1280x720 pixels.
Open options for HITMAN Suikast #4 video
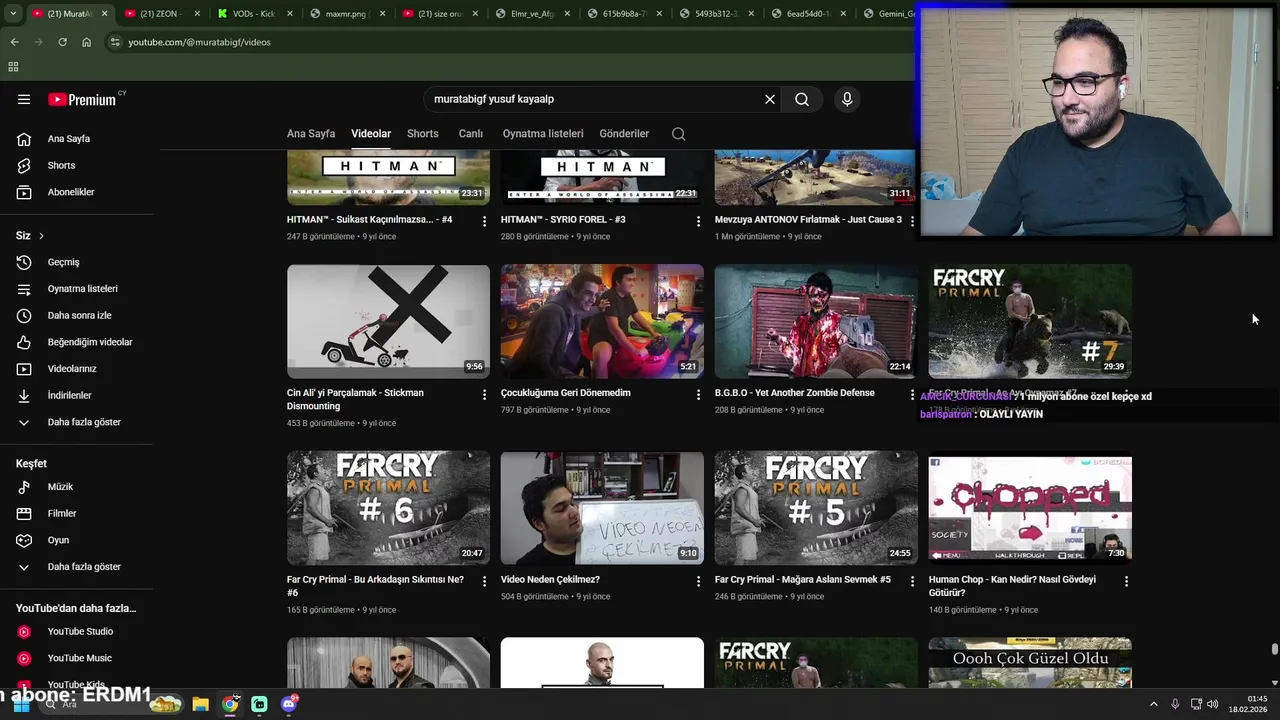click(484, 221)
